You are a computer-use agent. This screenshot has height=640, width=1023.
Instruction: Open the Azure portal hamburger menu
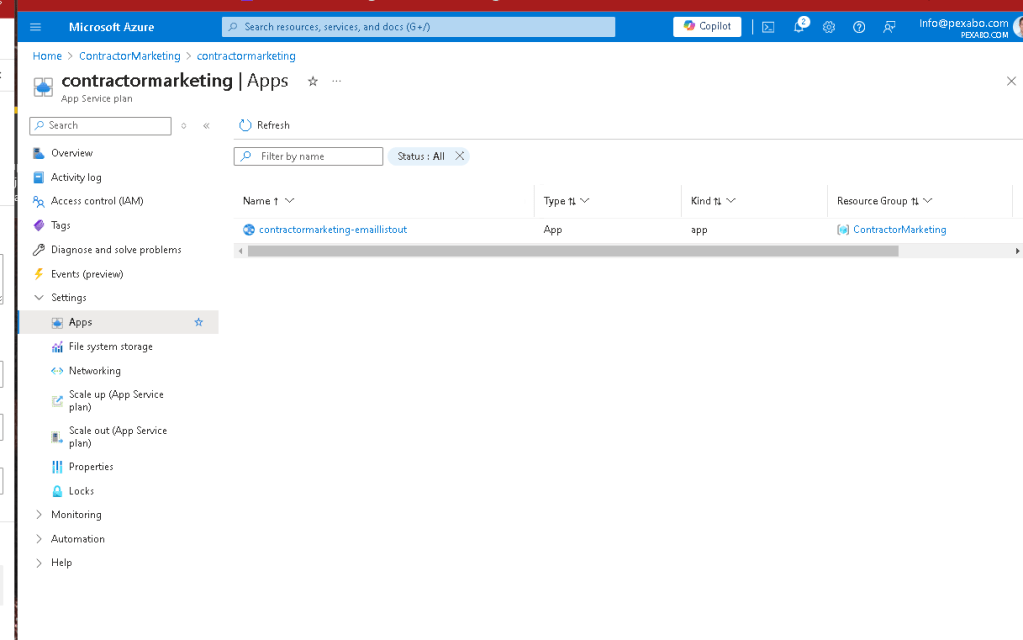point(35,27)
